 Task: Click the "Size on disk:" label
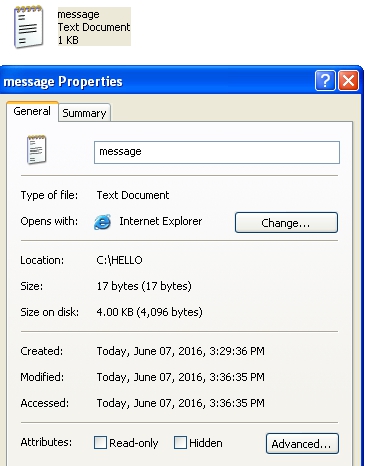click(50, 312)
